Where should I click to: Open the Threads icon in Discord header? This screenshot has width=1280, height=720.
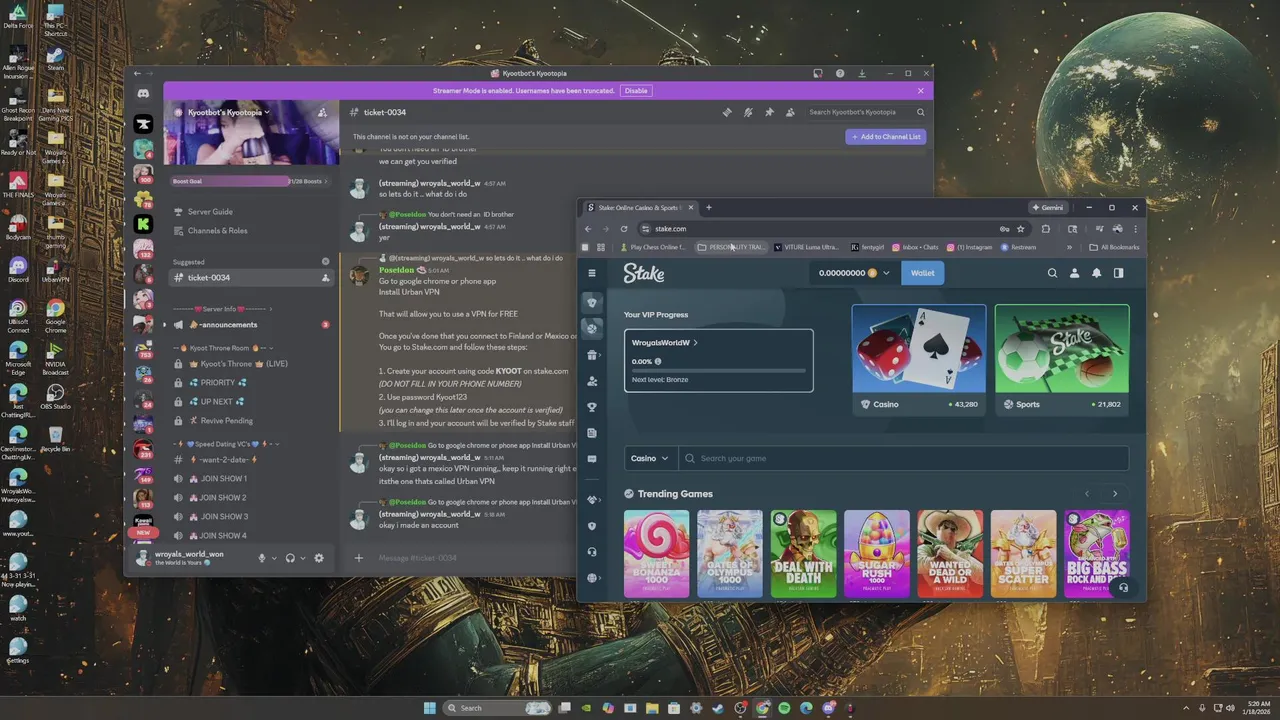point(727,113)
